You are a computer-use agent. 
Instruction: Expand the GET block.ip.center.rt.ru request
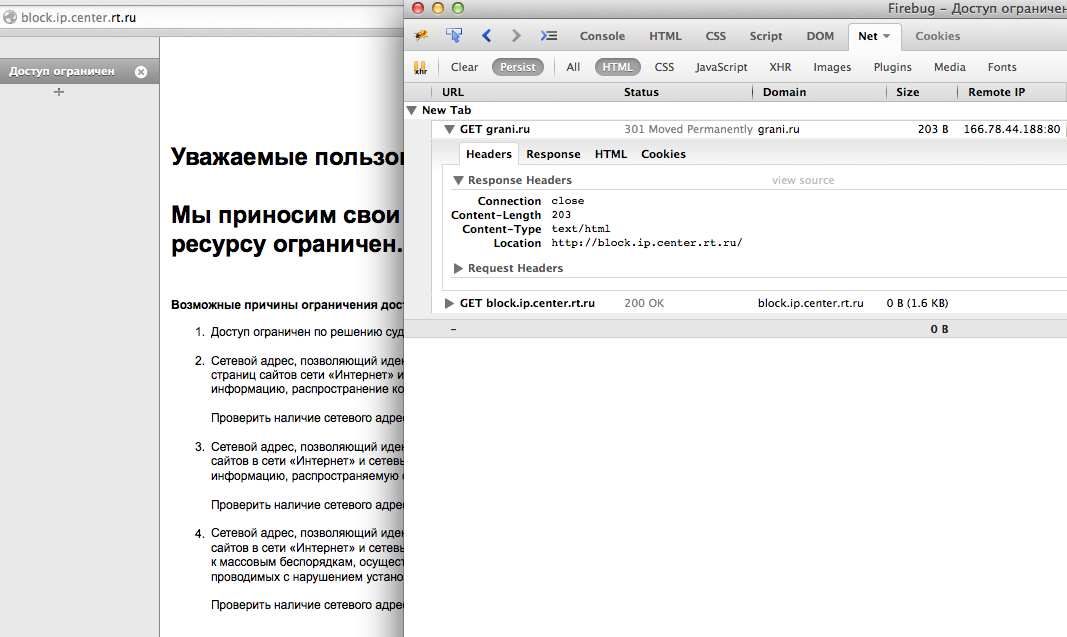pyautogui.click(x=449, y=302)
